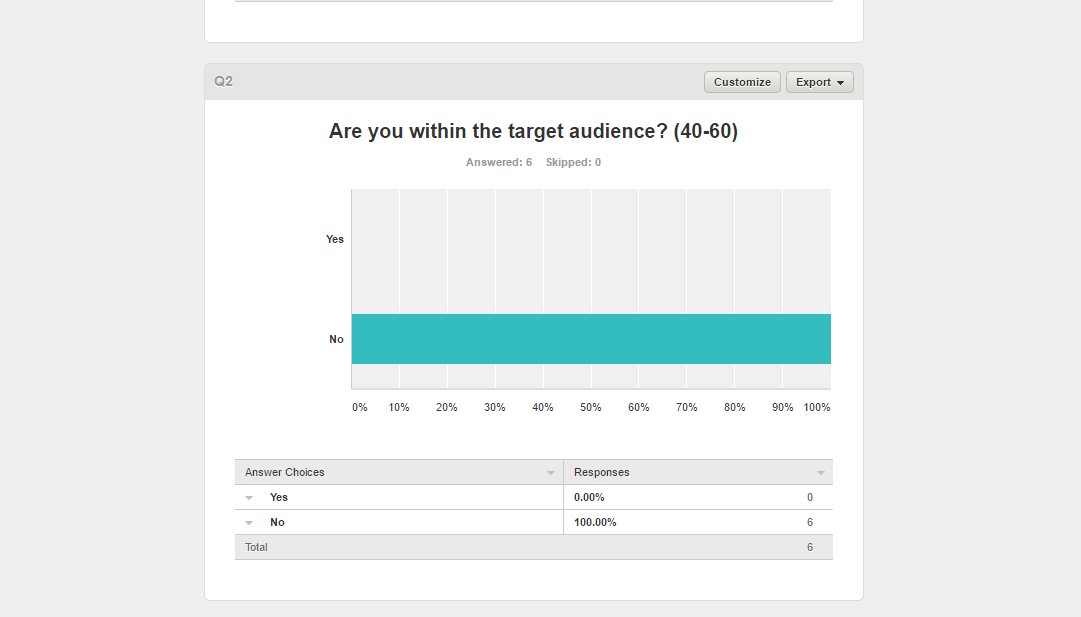Click the 70% axis tick label
The image size is (1081, 617).
tap(687, 407)
